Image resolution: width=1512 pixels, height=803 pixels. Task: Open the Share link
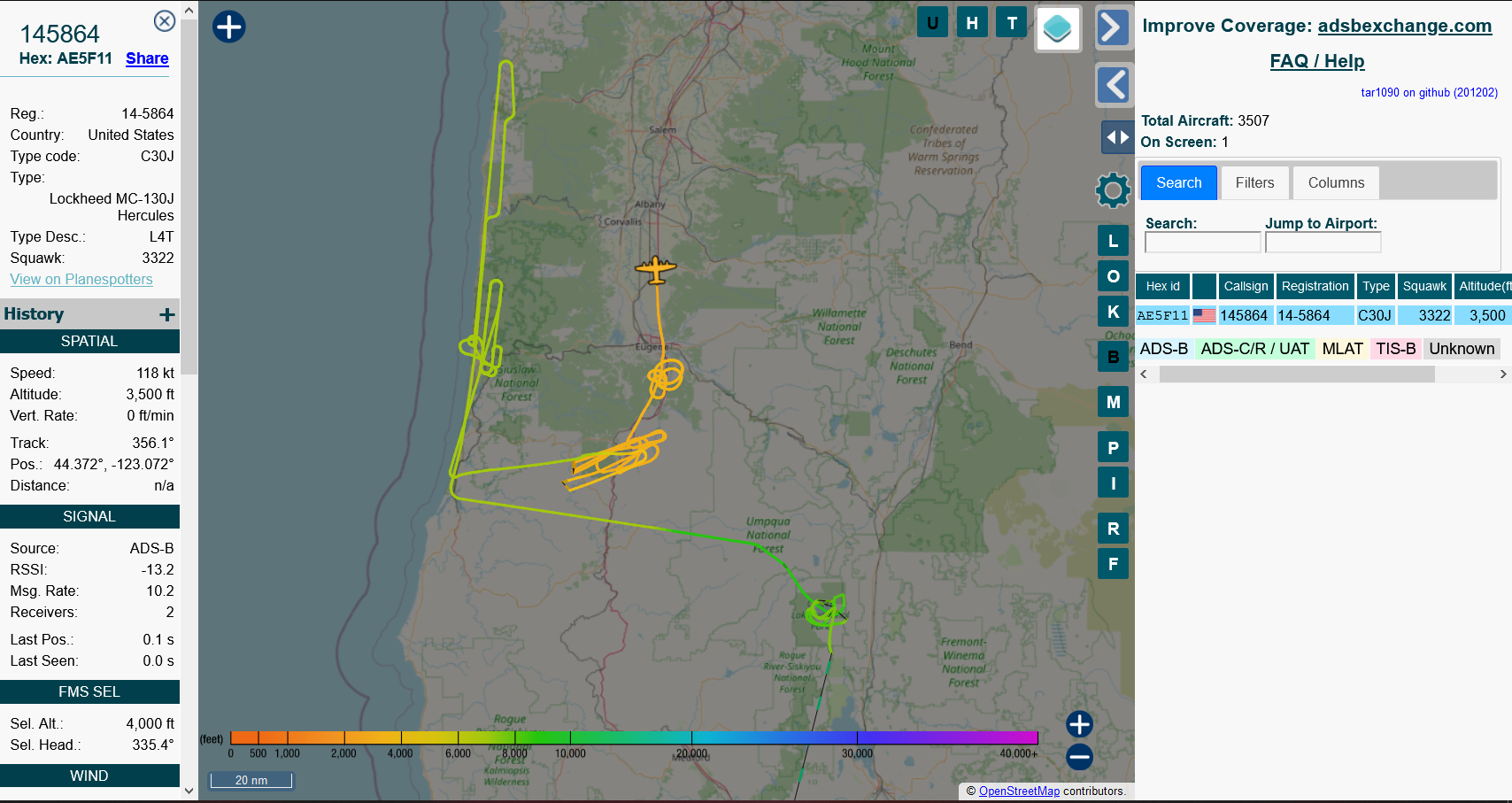(x=147, y=58)
